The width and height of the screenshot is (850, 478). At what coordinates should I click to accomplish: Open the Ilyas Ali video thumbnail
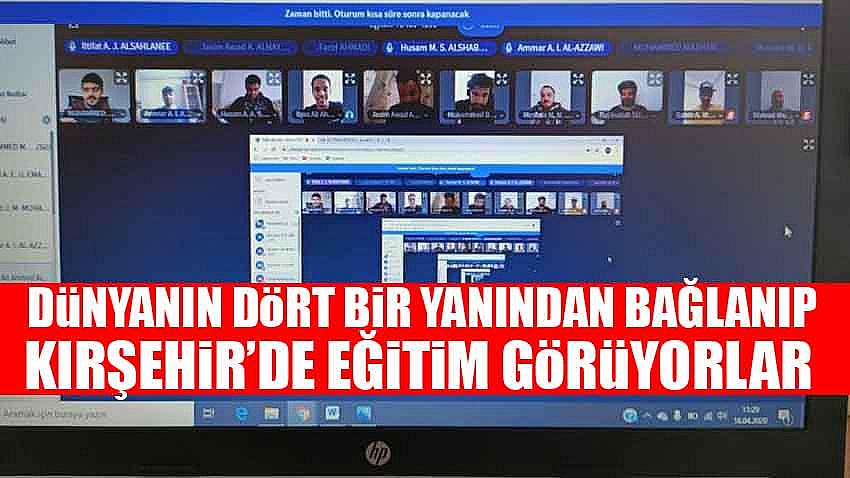tap(323, 97)
